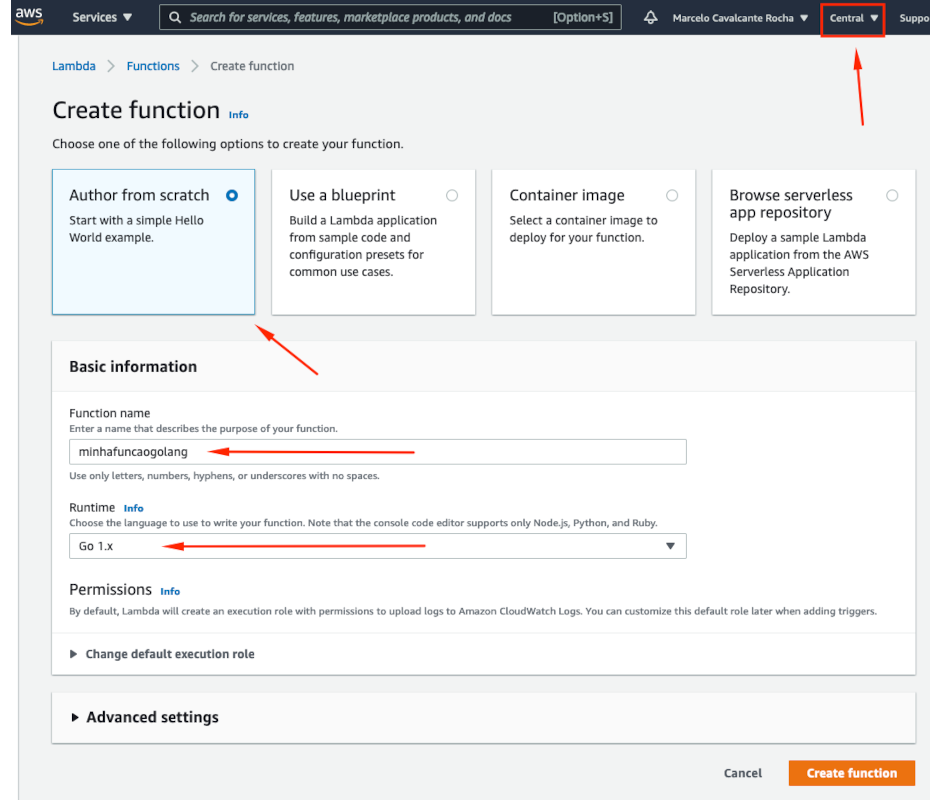Choose the Container image radio button

click(x=672, y=196)
